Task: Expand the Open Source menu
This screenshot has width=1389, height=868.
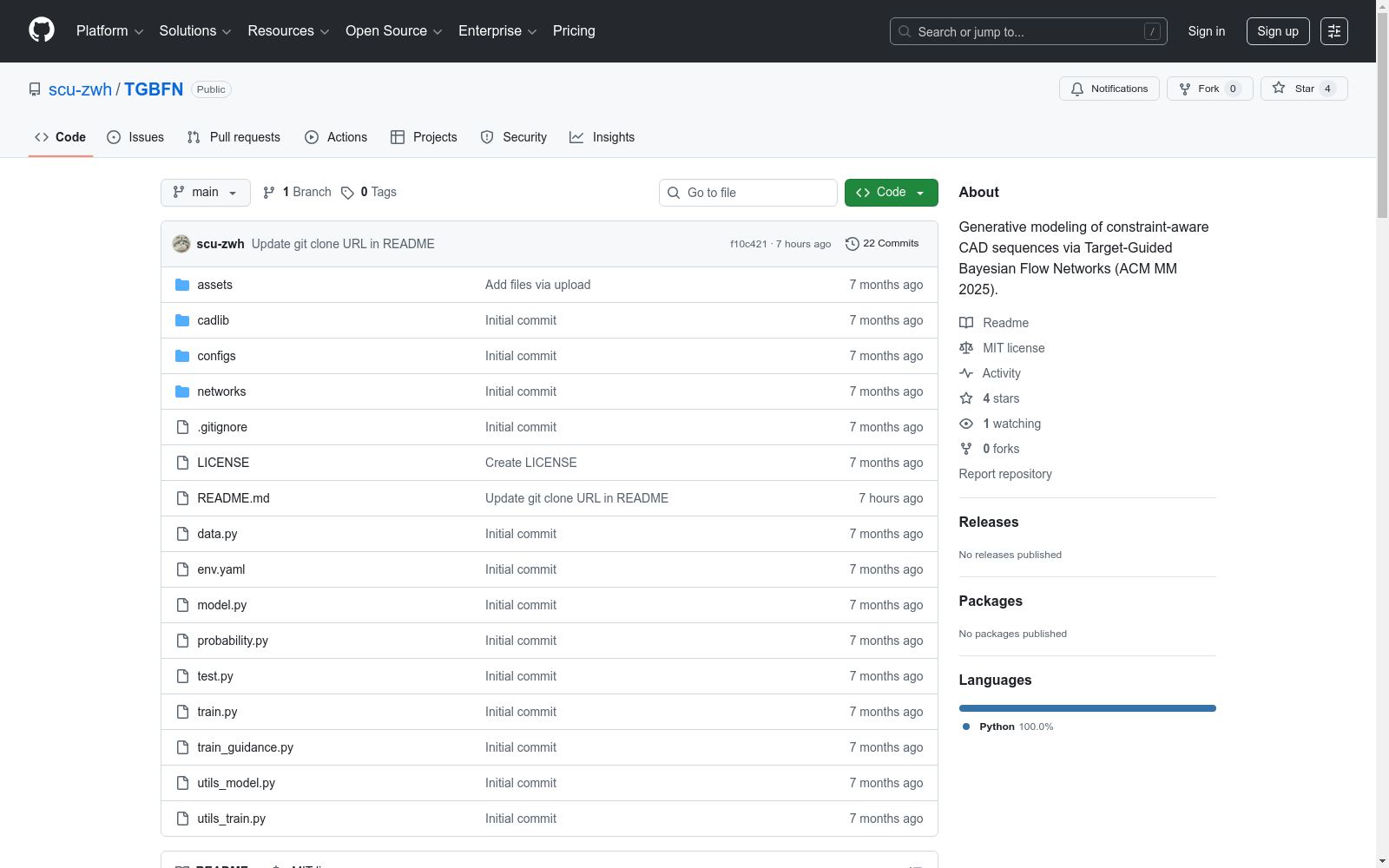Action: tap(394, 31)
